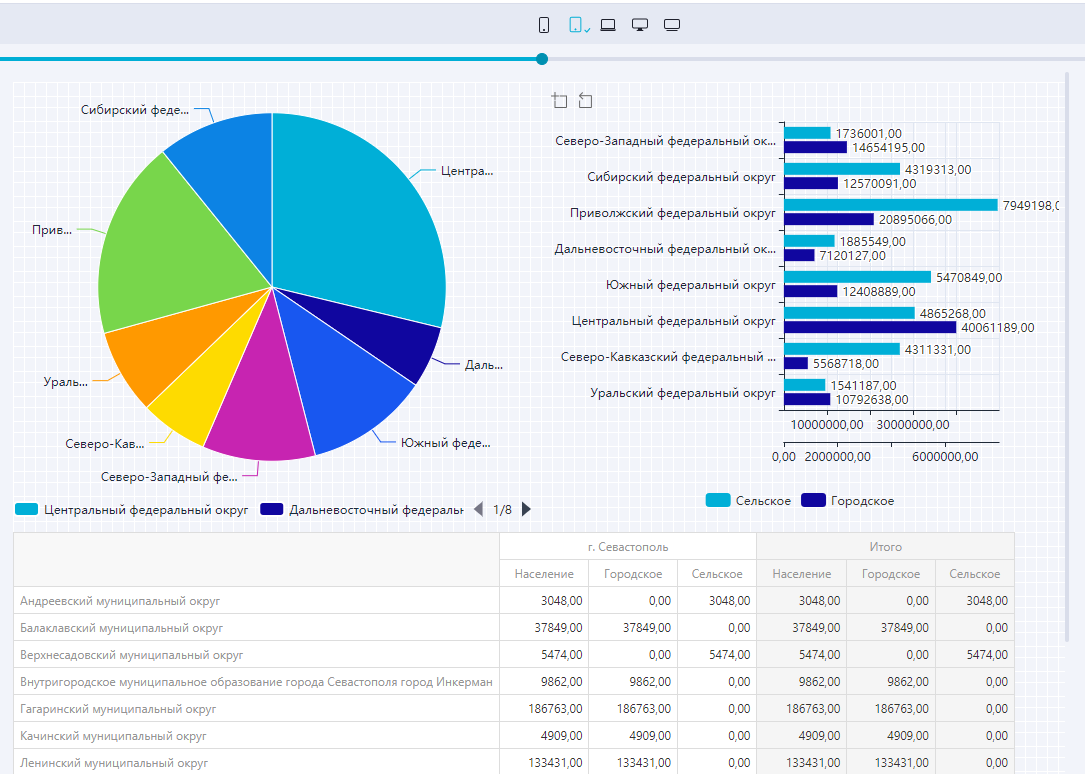Image resolution: width=1085 pixels, height=774 pixels.
Task: Switch to laptop layout preview
Action: point(608,25)
